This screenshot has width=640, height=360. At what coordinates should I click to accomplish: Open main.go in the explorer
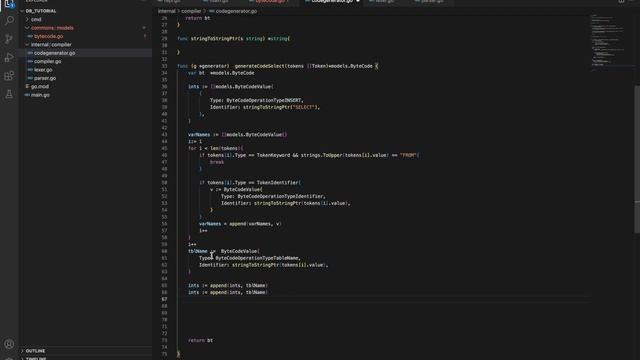click(x=40, y=95)
